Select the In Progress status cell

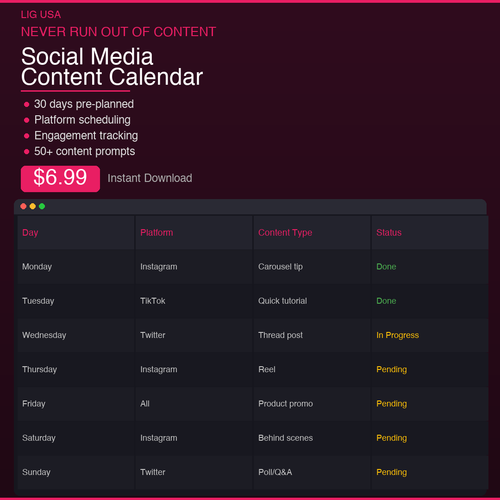pyautogui.click(x=430, y=335)
